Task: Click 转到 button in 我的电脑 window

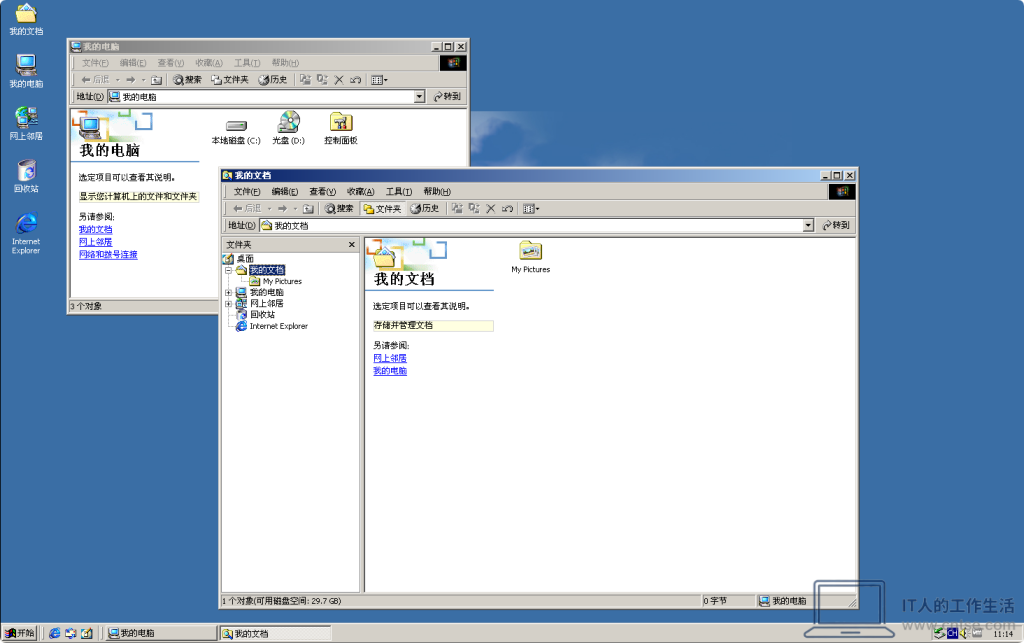Action: (447, 97)
